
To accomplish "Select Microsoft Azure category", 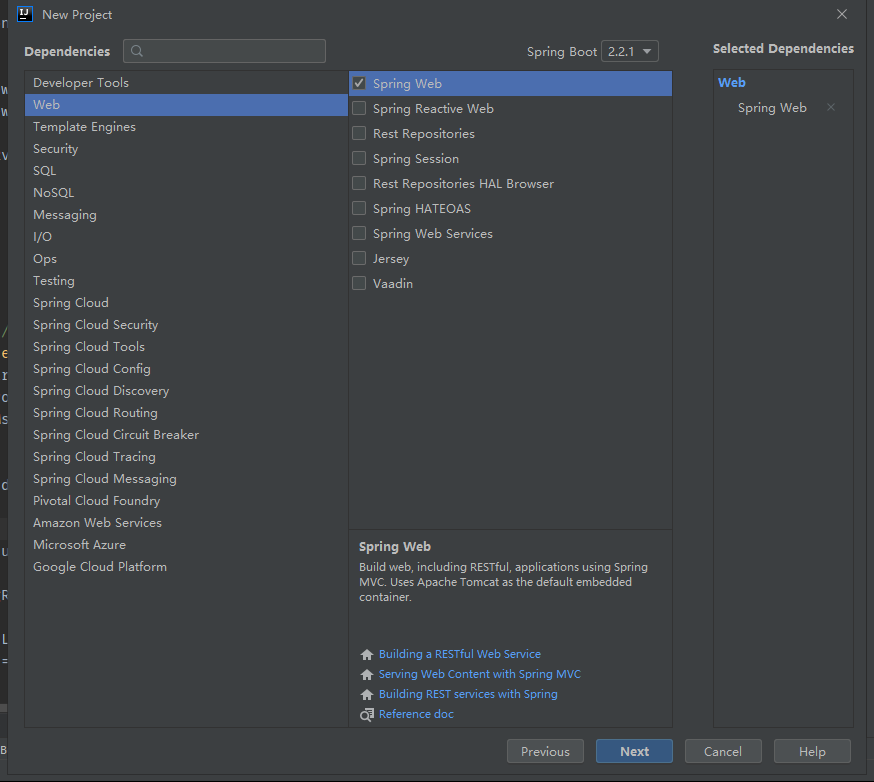I will pyautogui.click(x=186, y=545).
